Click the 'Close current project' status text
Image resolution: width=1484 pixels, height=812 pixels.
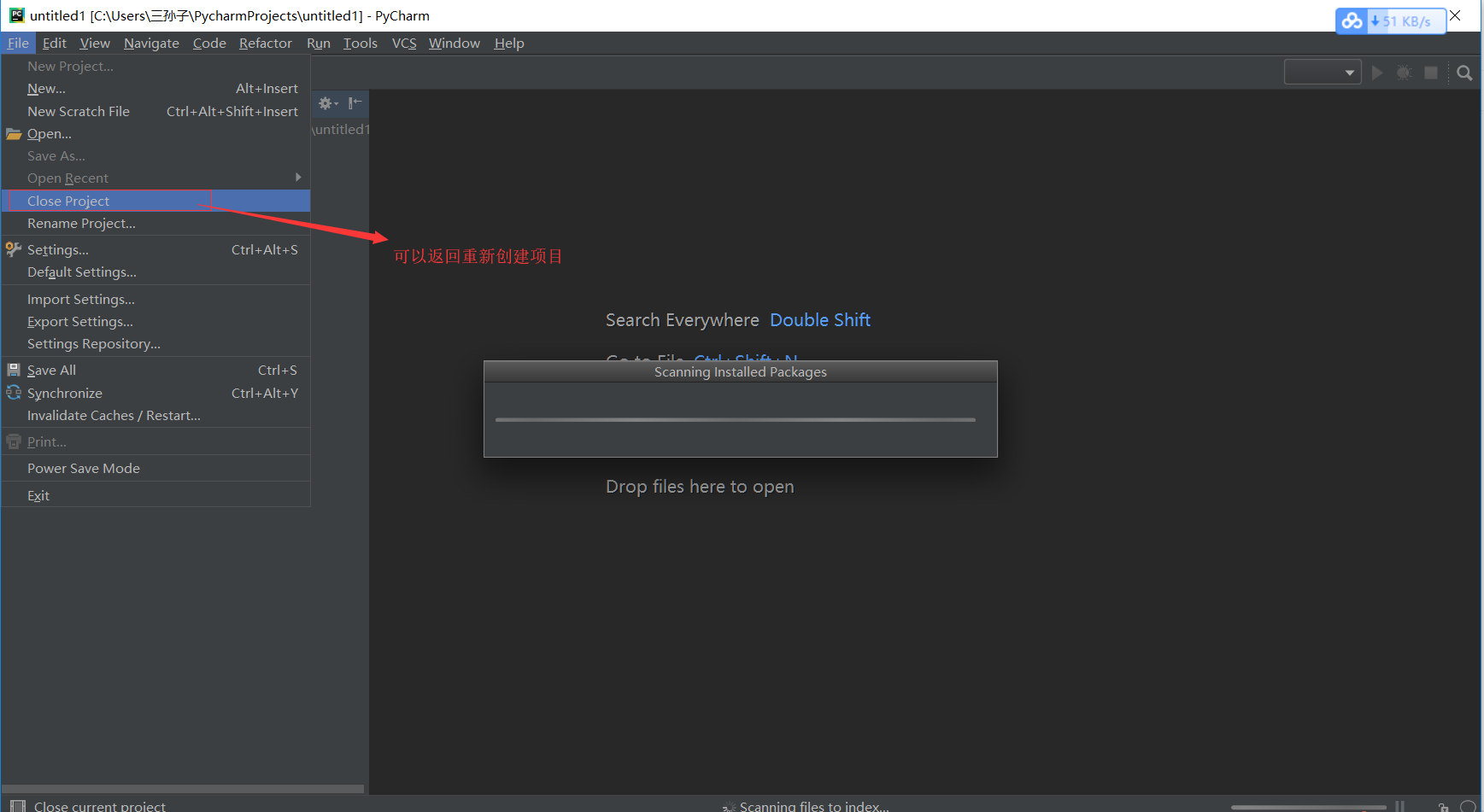coord(100,807)
